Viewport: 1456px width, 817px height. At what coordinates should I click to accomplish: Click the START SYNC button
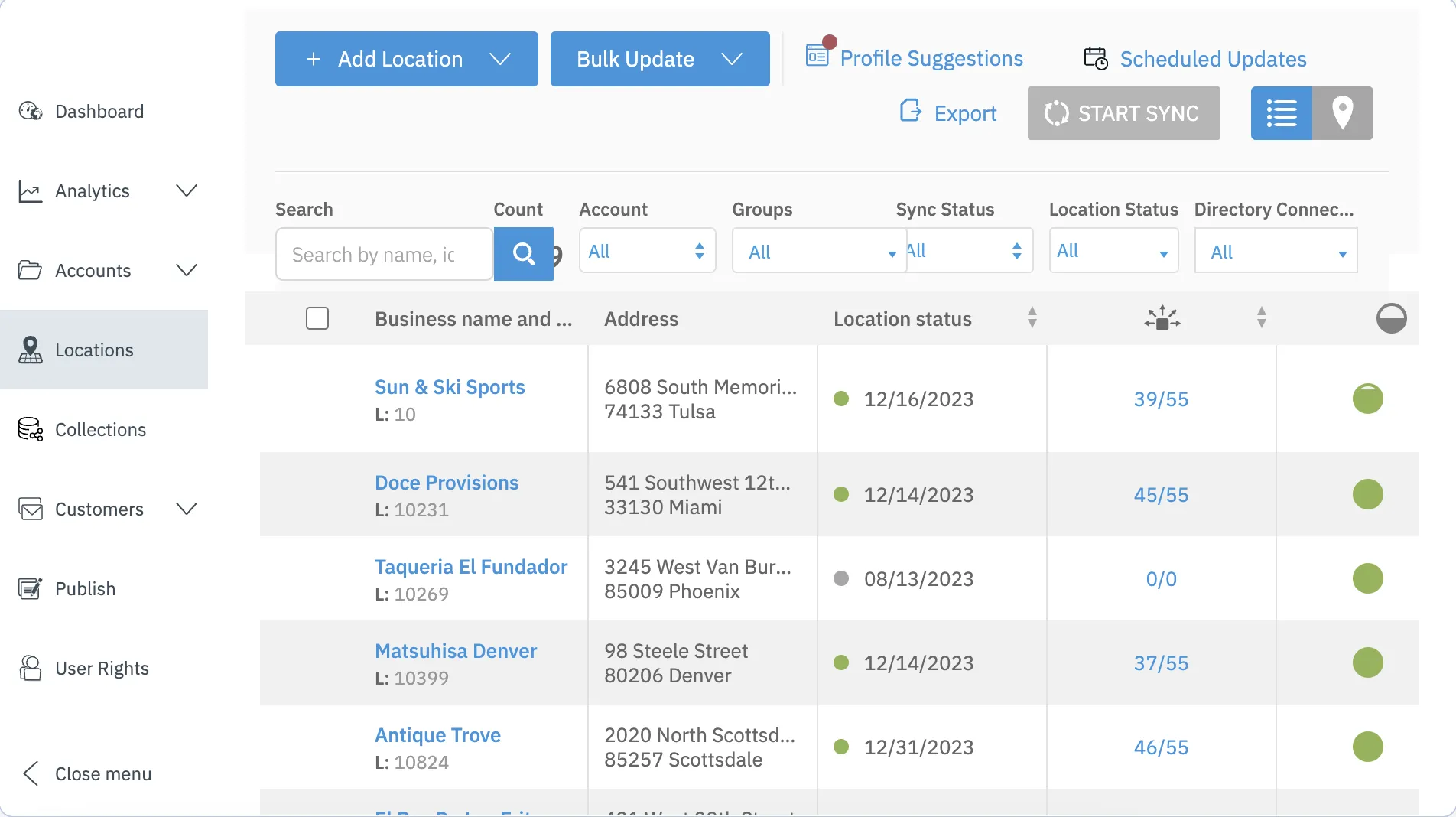(x=1124, y=113)
